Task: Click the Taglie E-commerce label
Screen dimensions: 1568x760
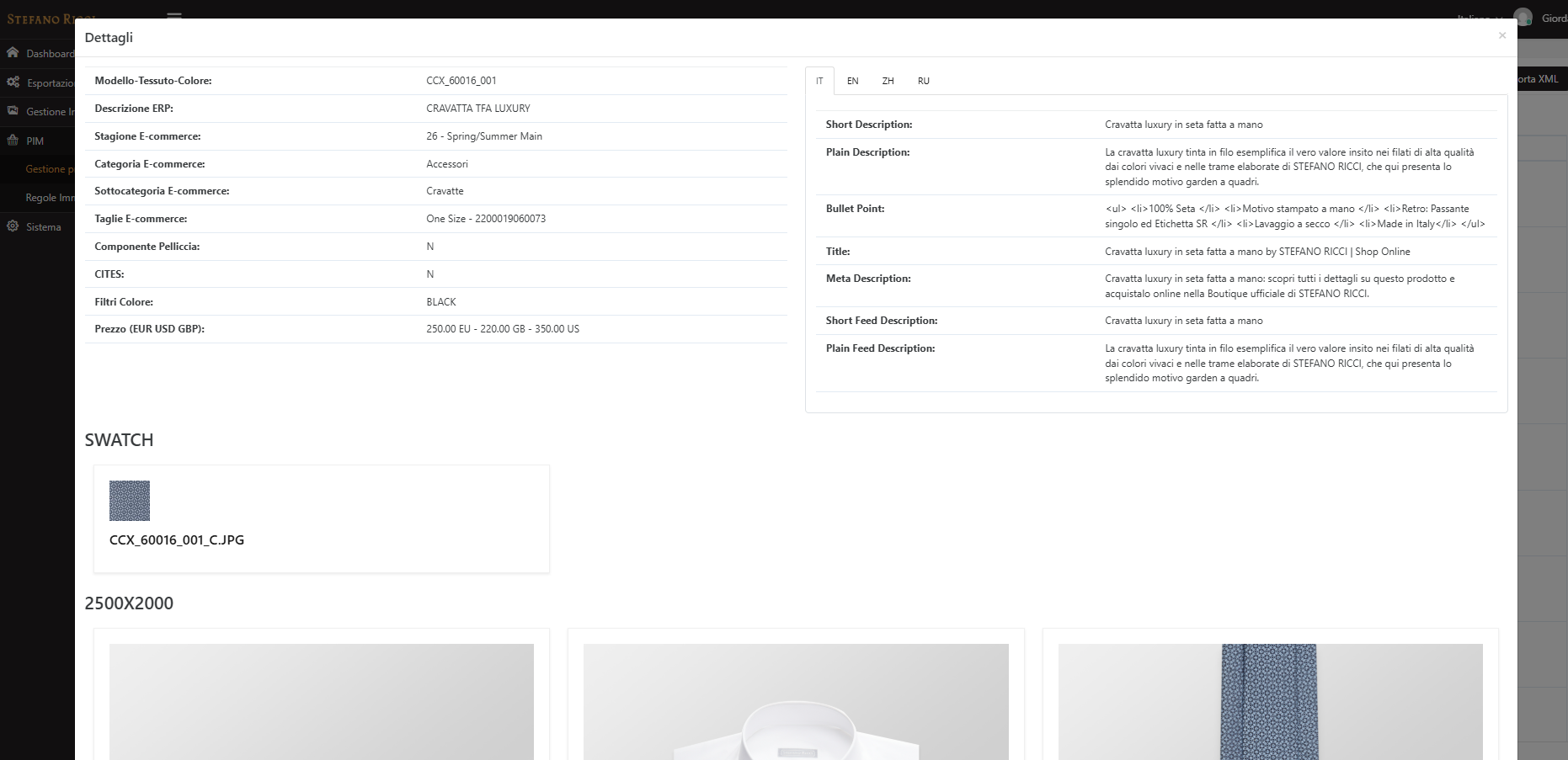Action: 141,219
